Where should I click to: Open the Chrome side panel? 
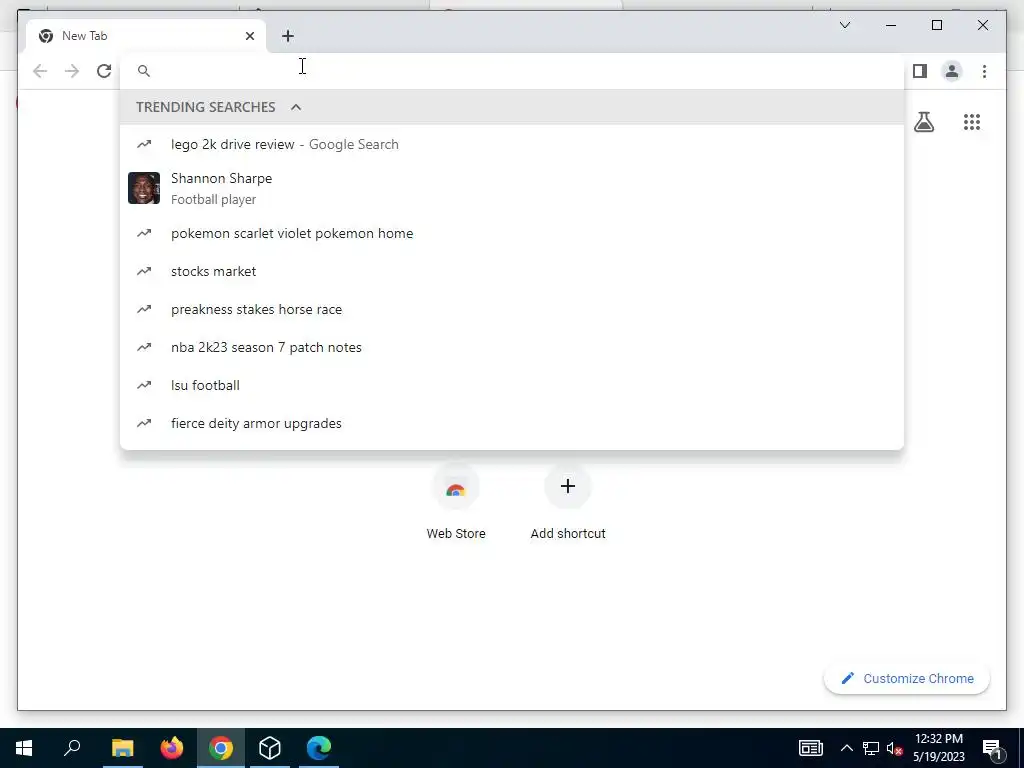(920, 71)
